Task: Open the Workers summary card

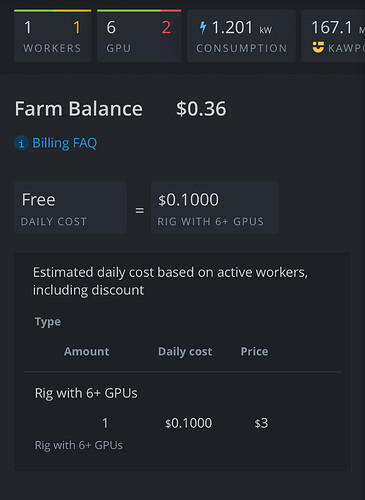Action: click(53, 36)
